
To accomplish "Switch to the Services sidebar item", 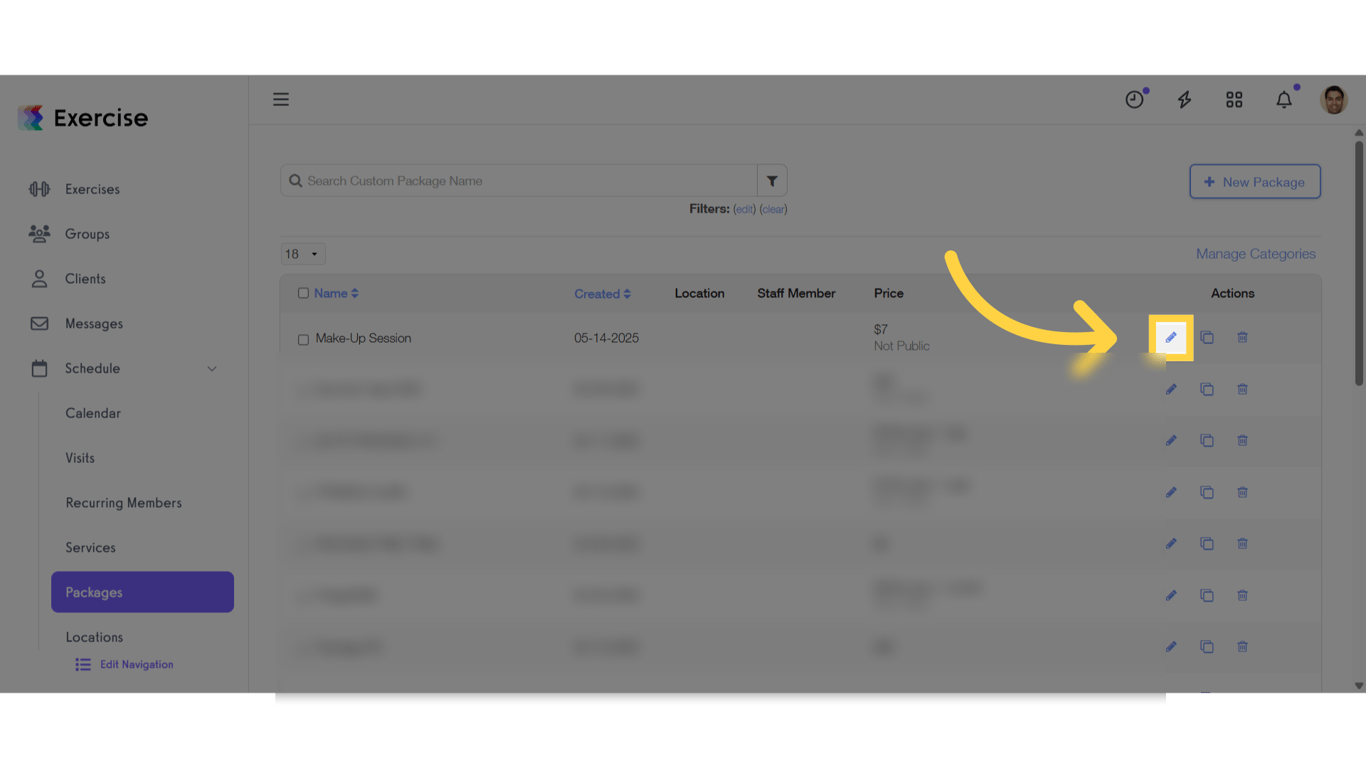I will 90,547.
